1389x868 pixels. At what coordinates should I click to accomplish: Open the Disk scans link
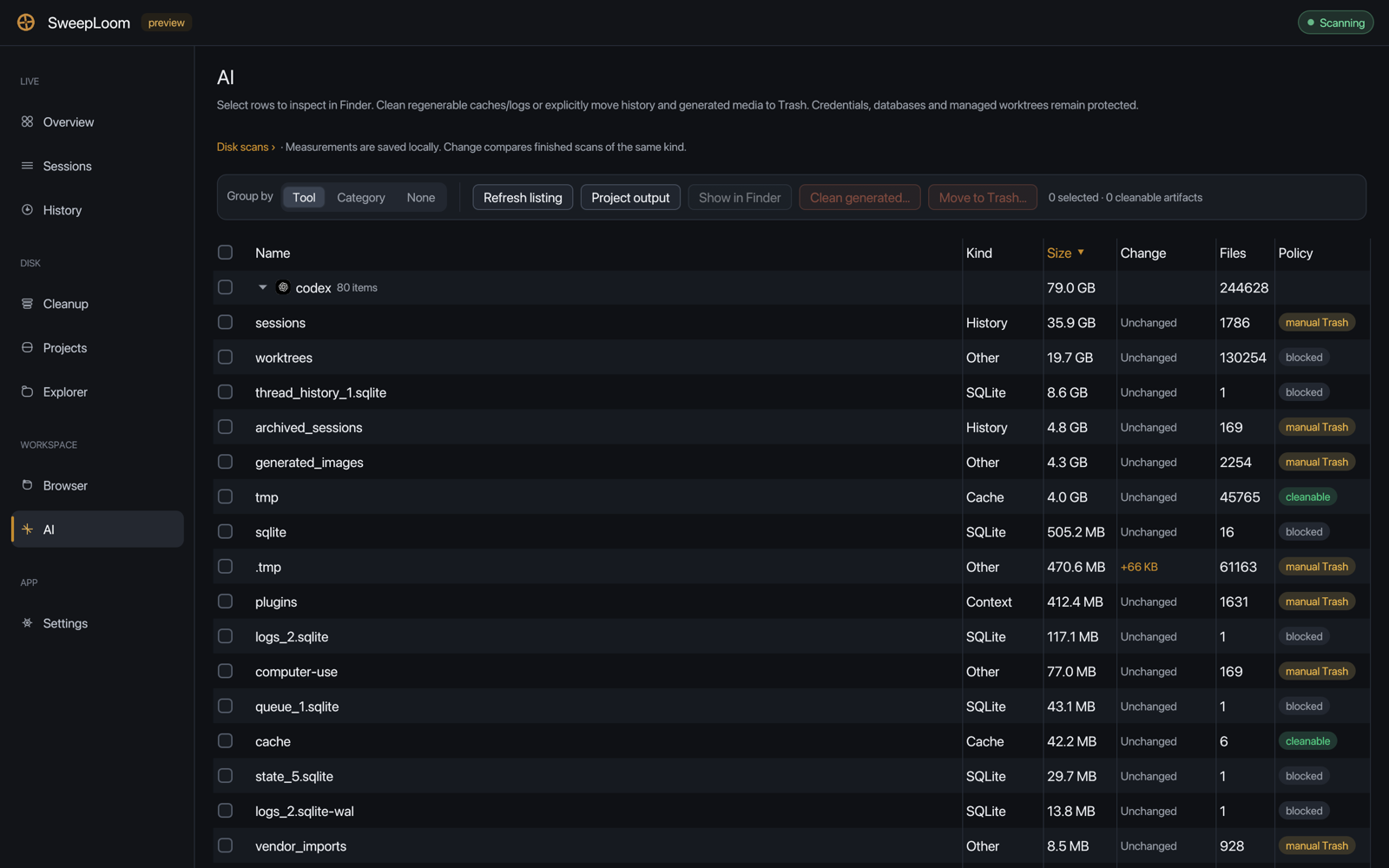pyautogui.click(x=246, y=147)
